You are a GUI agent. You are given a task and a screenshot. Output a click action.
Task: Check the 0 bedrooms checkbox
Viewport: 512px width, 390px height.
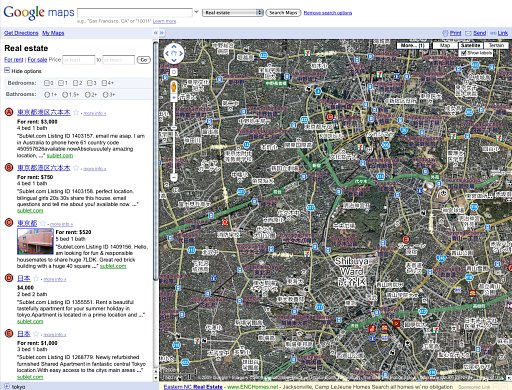point(47,83)
